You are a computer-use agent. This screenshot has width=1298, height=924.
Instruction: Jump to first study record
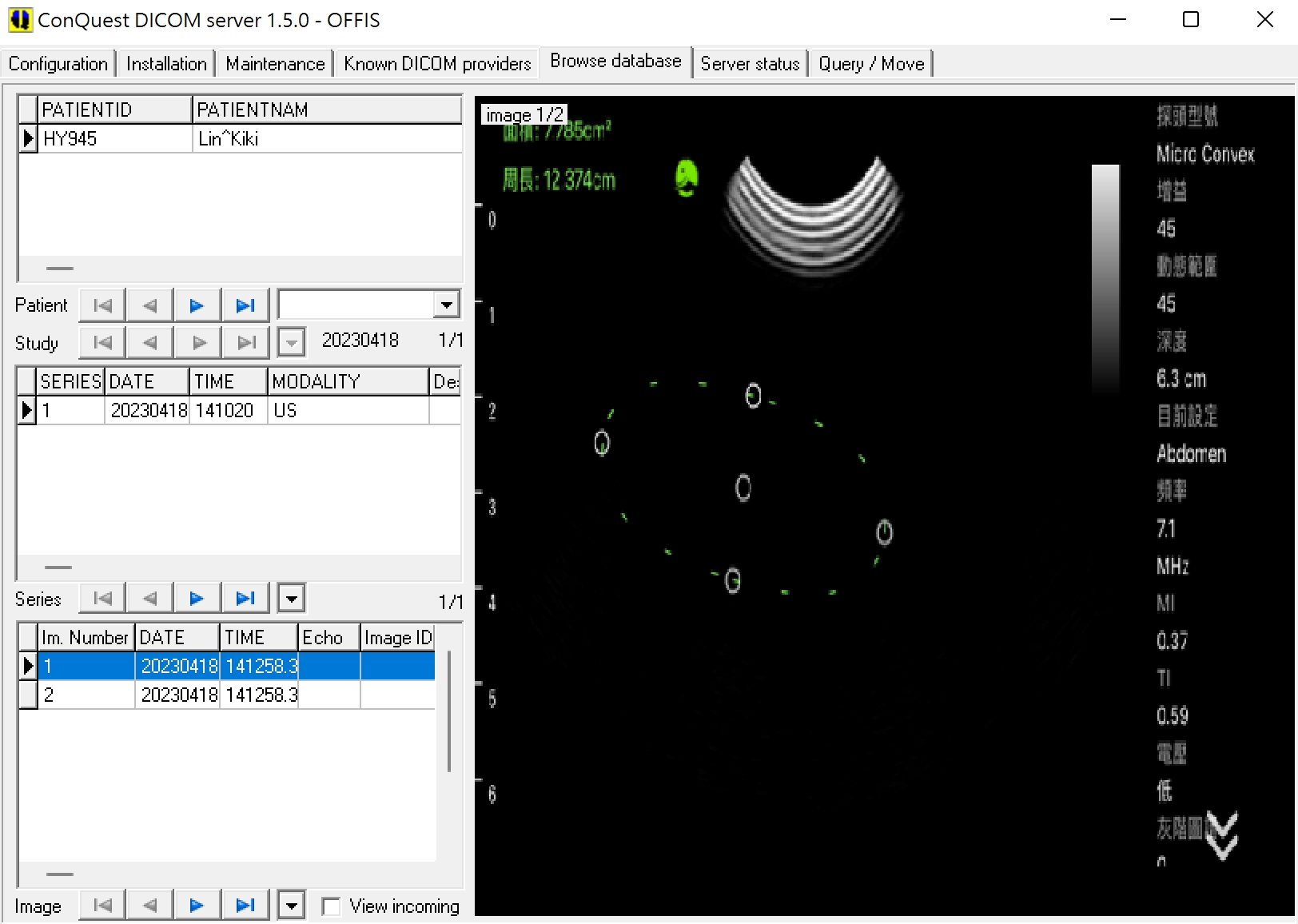(102, 343)
